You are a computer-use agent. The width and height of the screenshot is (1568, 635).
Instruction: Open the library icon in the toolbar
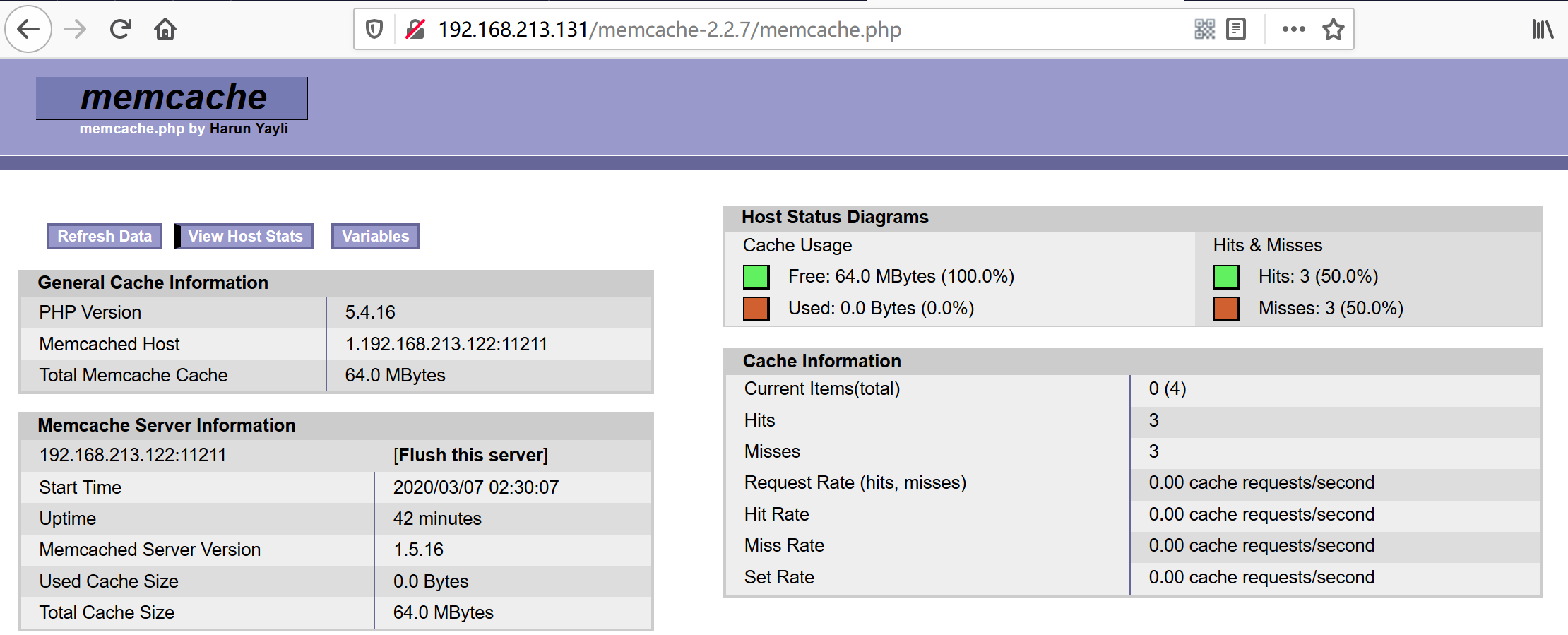(x=1543, y=29)
